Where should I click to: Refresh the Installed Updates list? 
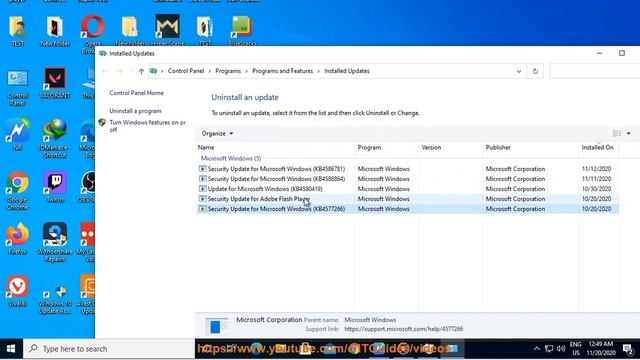(535, 71)
